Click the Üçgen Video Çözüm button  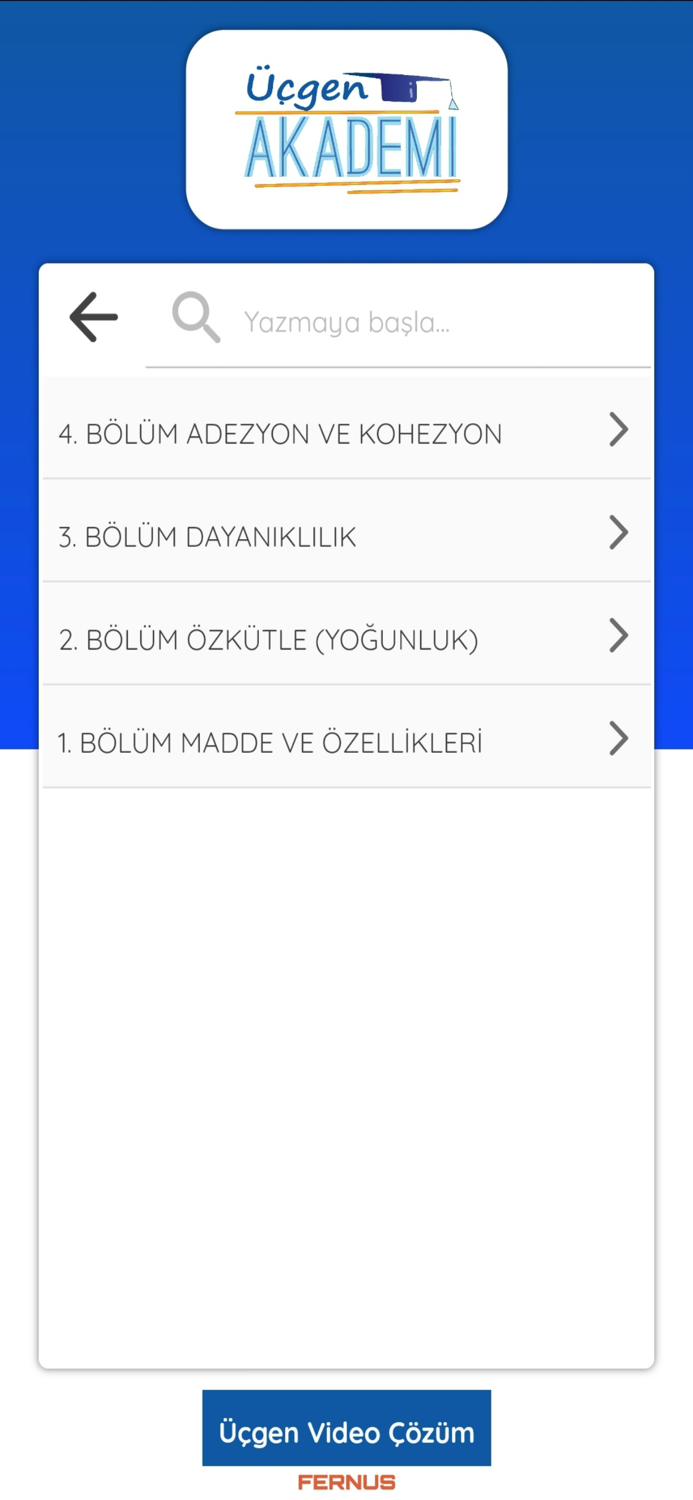click(346, 1431)
